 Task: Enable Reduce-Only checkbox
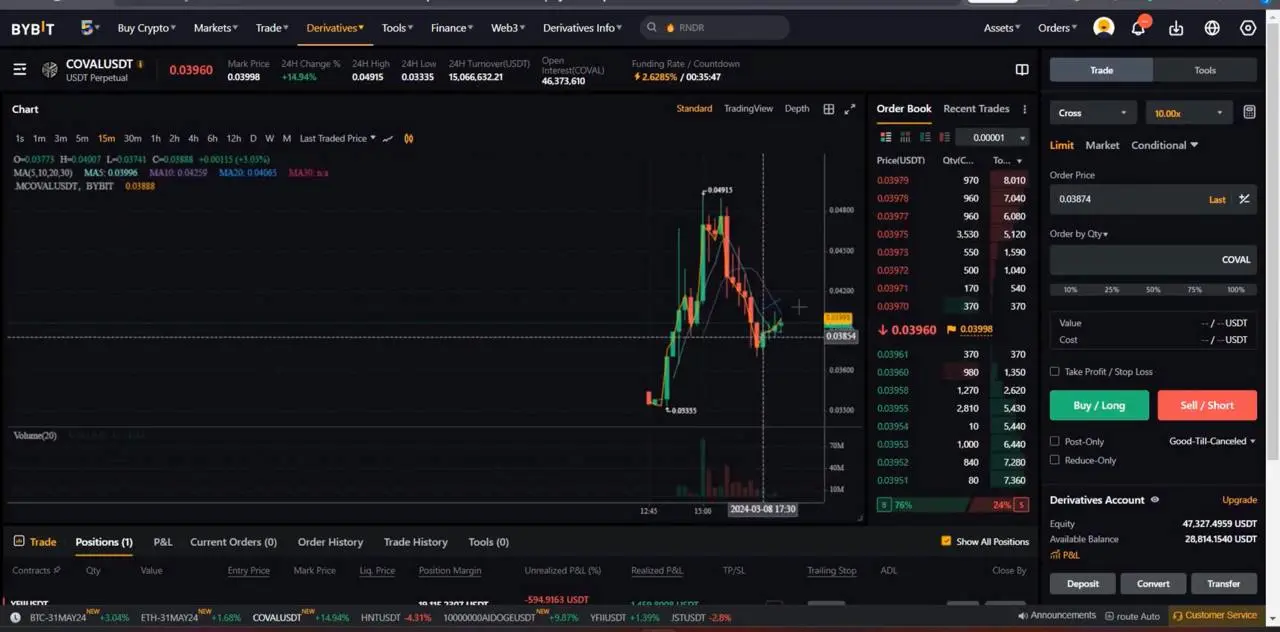tap(1055, 460)
